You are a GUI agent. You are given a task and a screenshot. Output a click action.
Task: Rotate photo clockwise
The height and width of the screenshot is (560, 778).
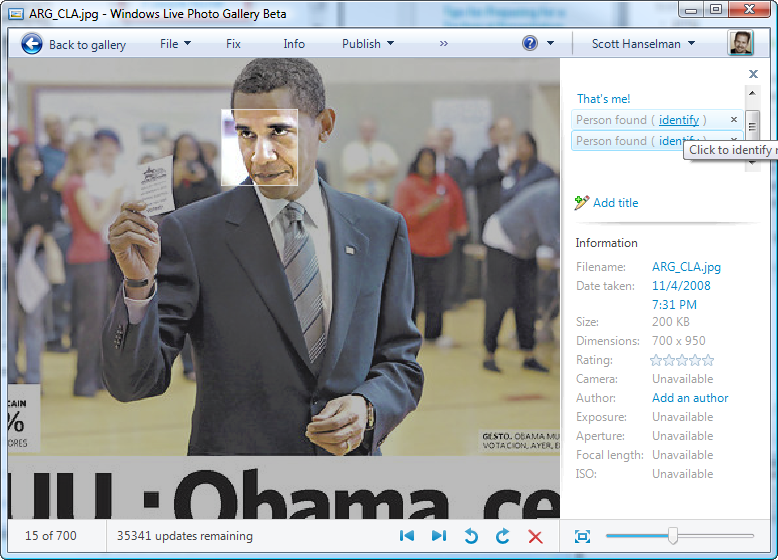(x=502, y=536)
